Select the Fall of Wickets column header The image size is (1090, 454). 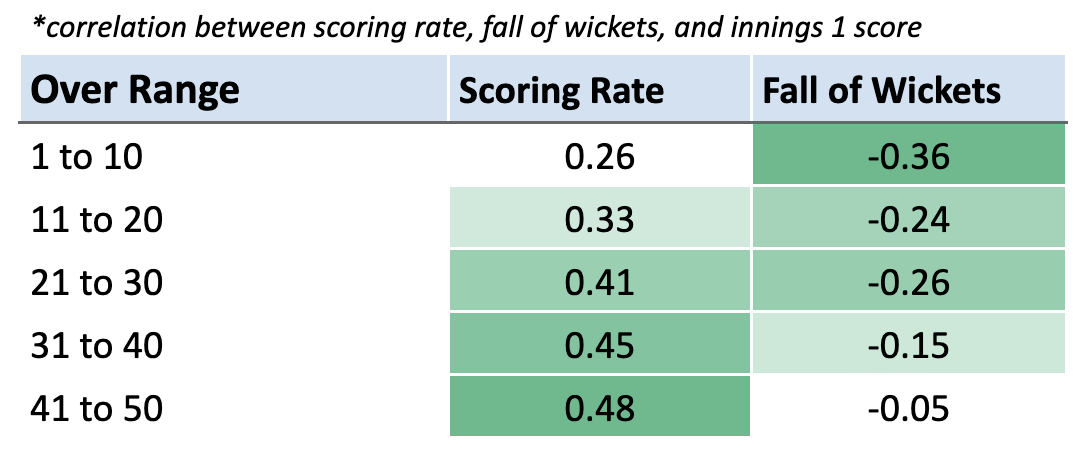pyautogui.click(x=881, y=91)
